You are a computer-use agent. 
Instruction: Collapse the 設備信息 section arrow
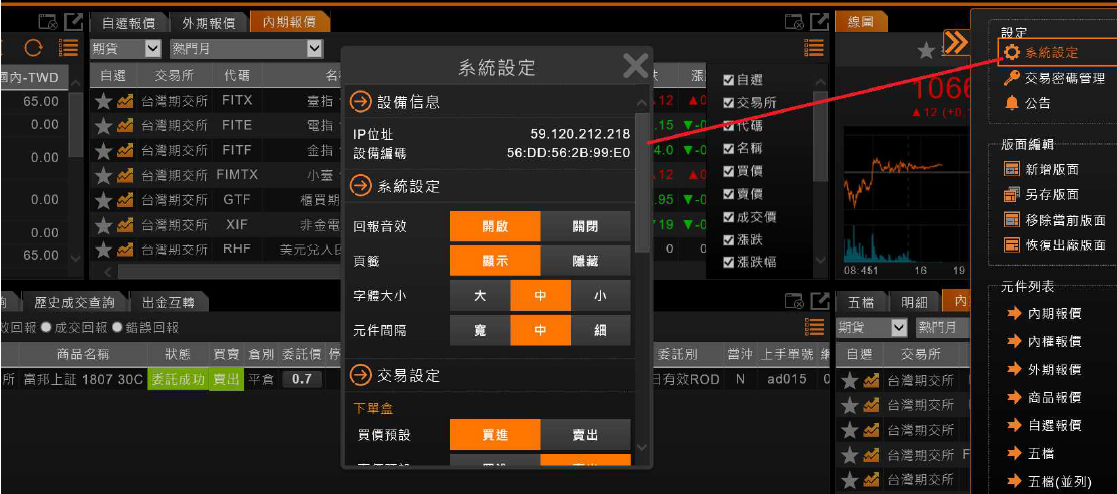coord(360,102)
